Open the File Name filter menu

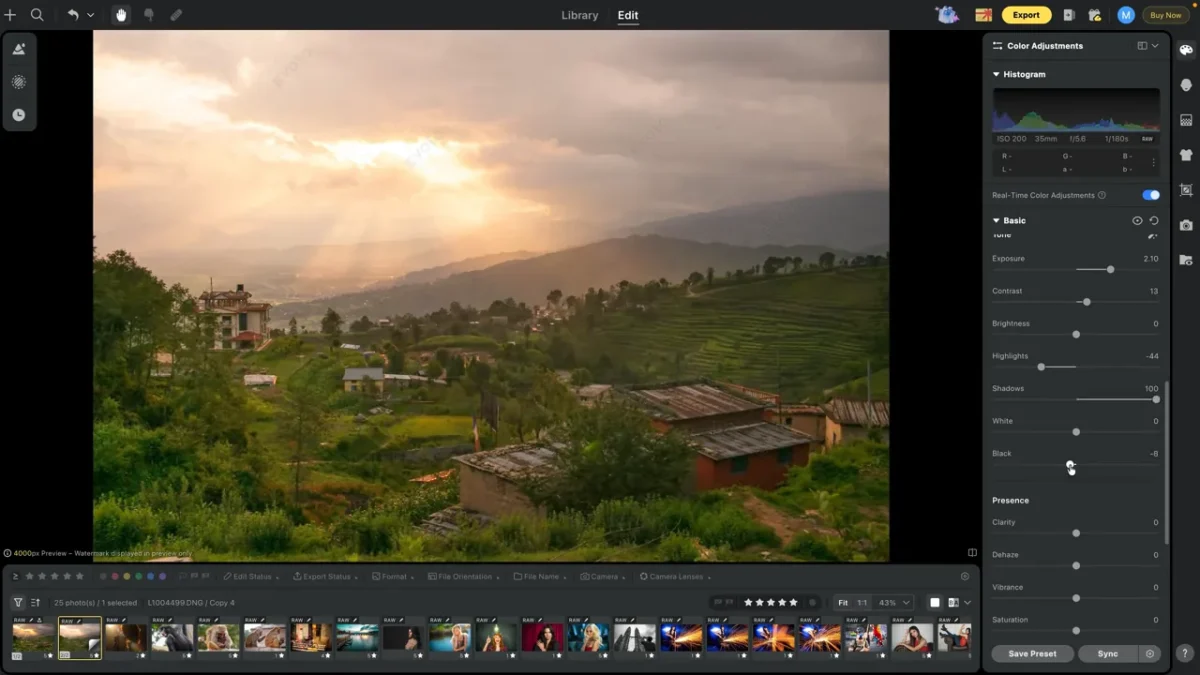540,576
